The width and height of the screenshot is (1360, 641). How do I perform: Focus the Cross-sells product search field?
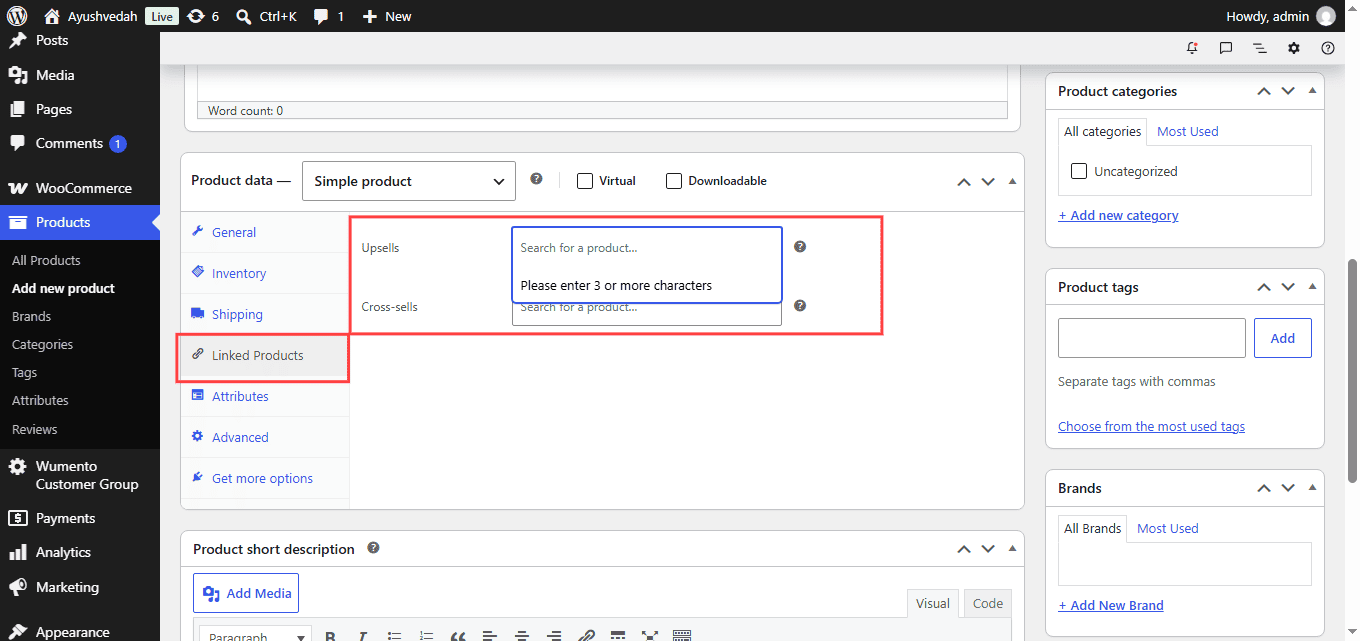(x=646, y=309)
